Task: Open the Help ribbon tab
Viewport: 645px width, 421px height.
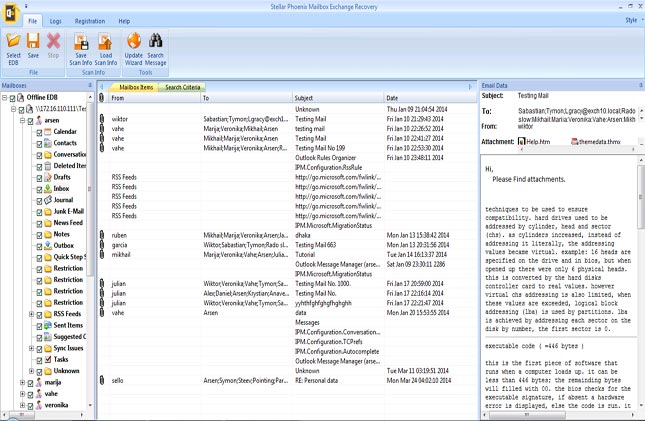Action: tap(124, 21)
